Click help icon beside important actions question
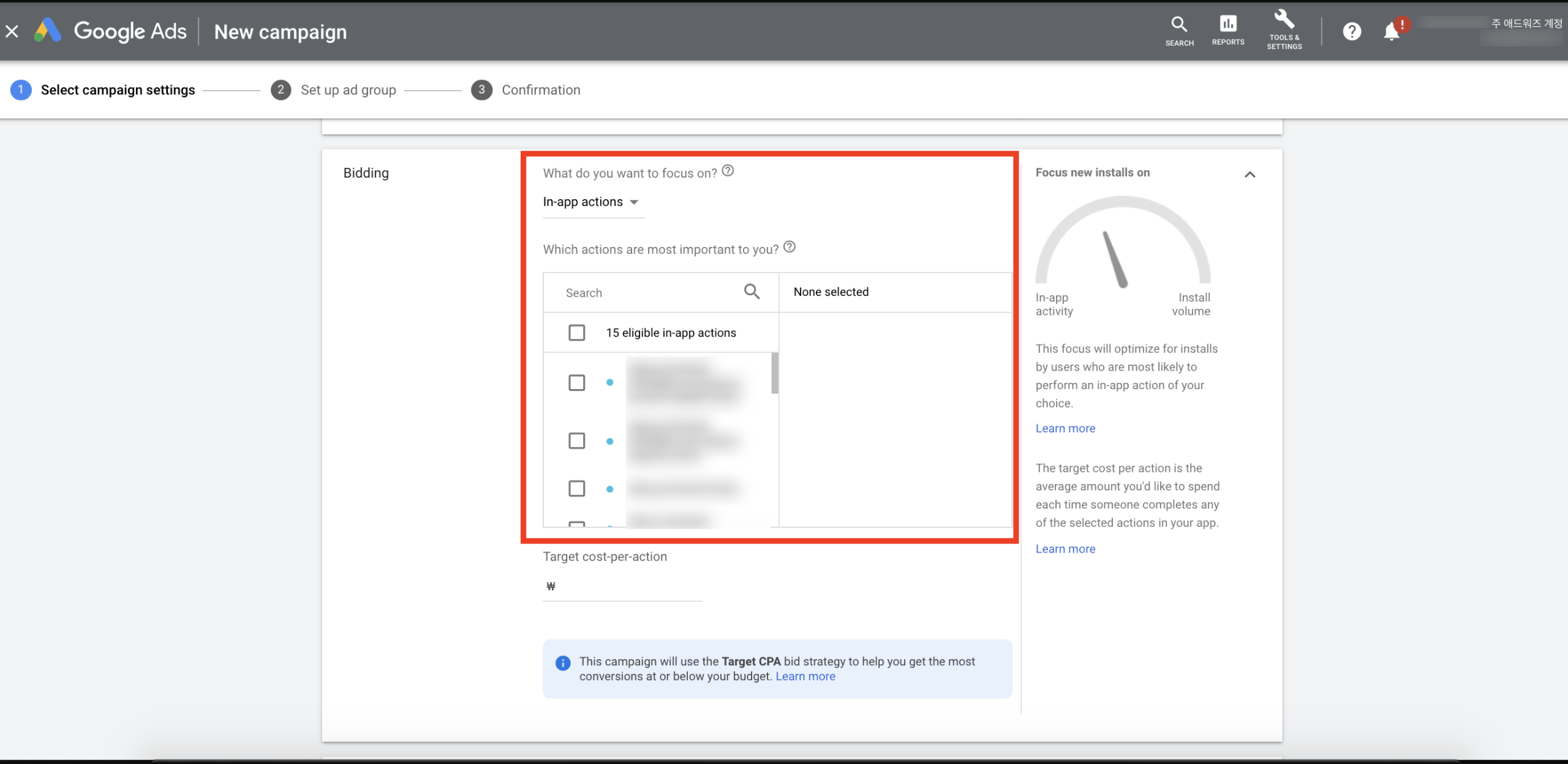 (790, 247)
